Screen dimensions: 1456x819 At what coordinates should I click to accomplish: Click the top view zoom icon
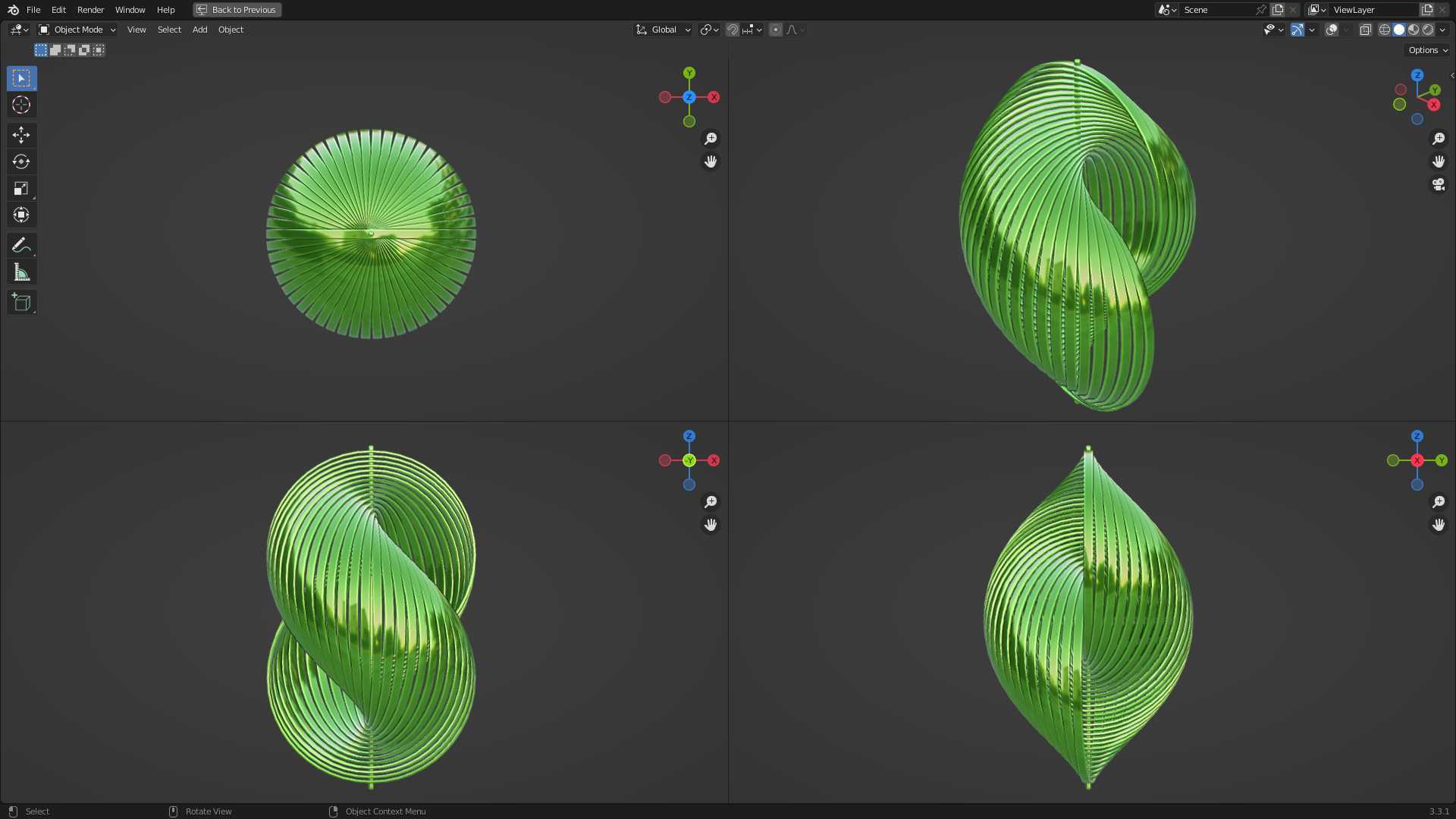pos(711,139)
